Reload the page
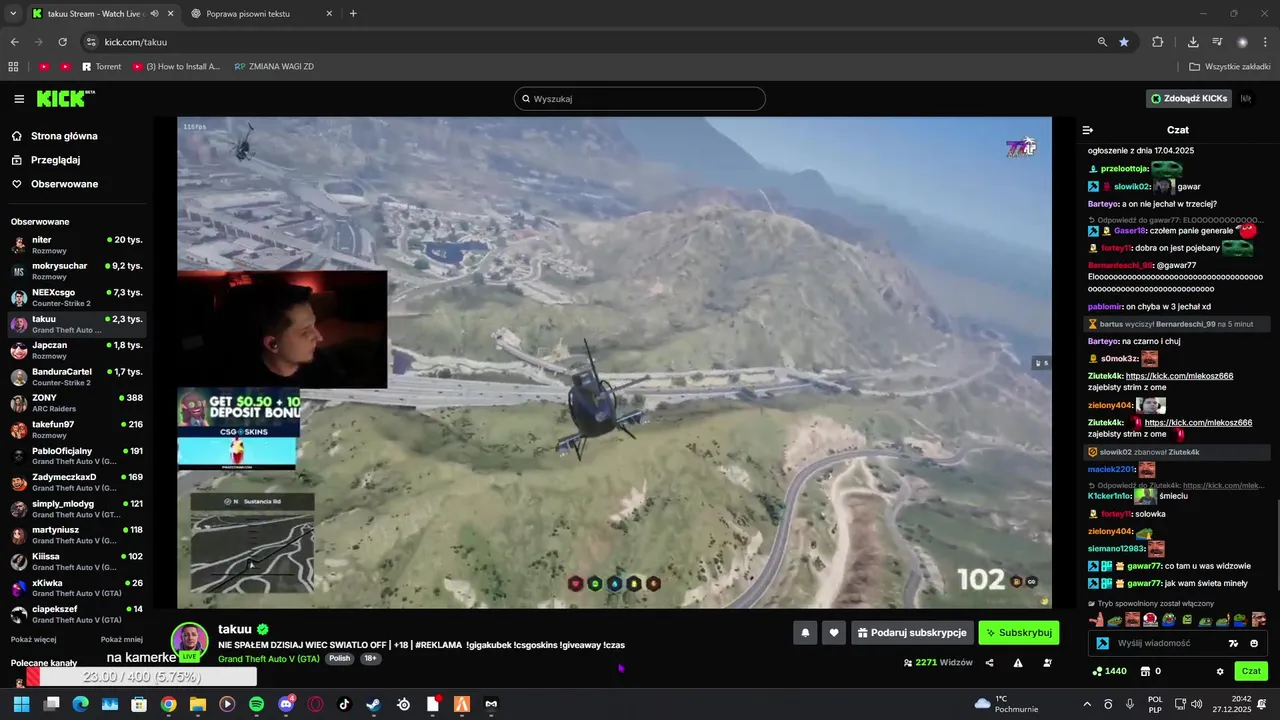The width and height of the screenshot is (1280, 720). pos(62,42)
